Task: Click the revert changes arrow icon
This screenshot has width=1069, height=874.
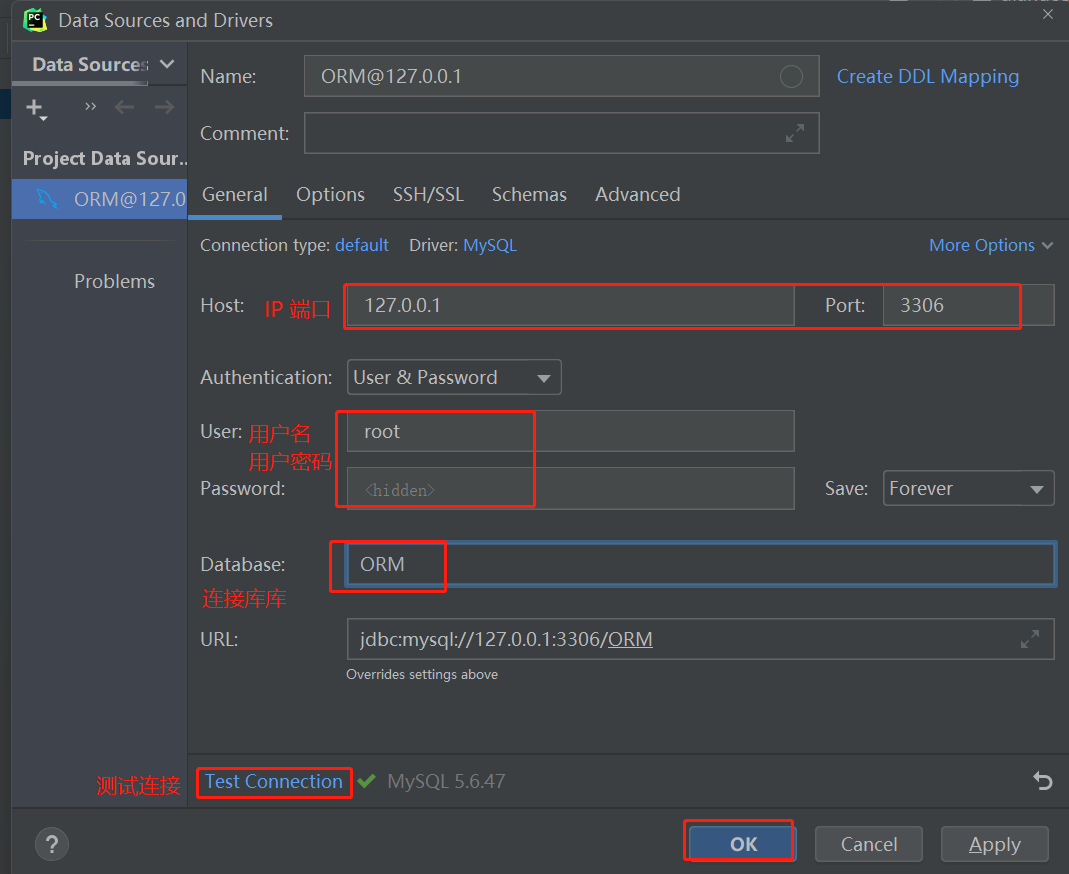Action: [1042, 781]
